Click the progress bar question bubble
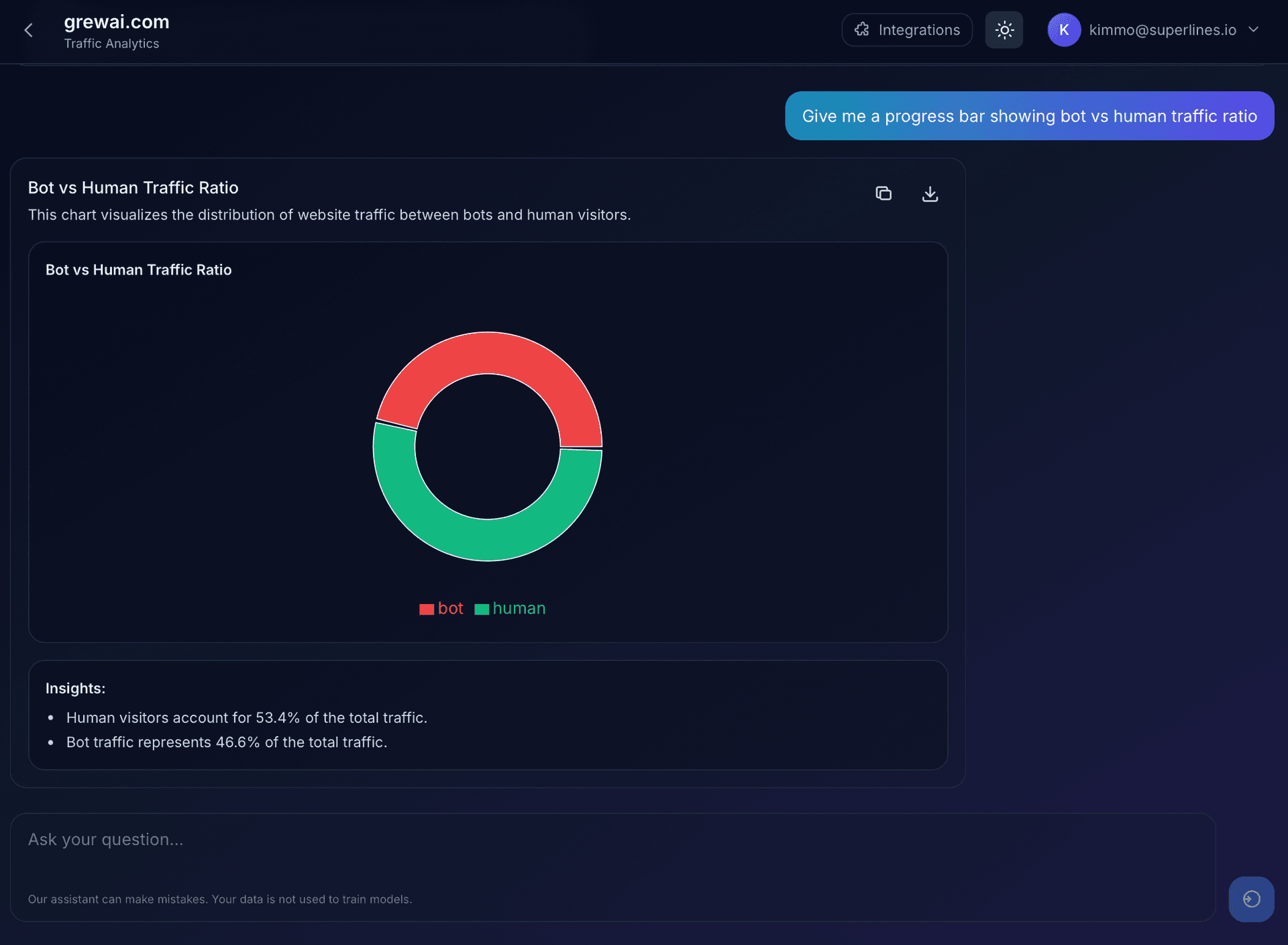1288x945 pixels. [x=1029, y=115]
